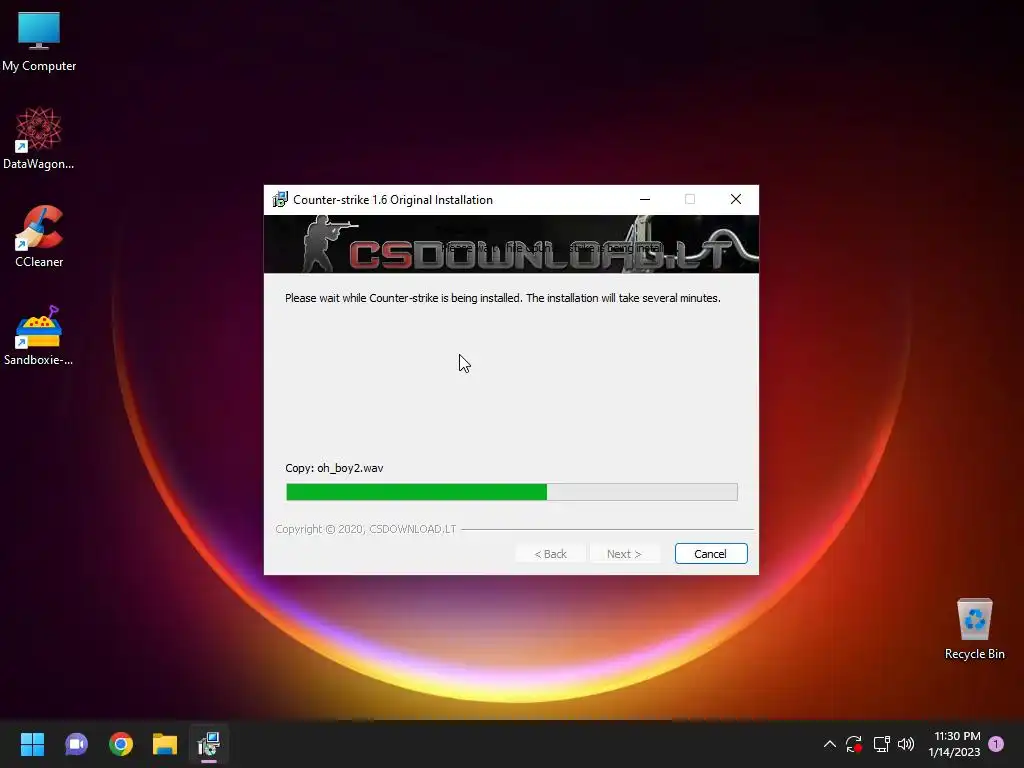Click the green installation progress bar
1024x768 pixels.
(512, 492)
